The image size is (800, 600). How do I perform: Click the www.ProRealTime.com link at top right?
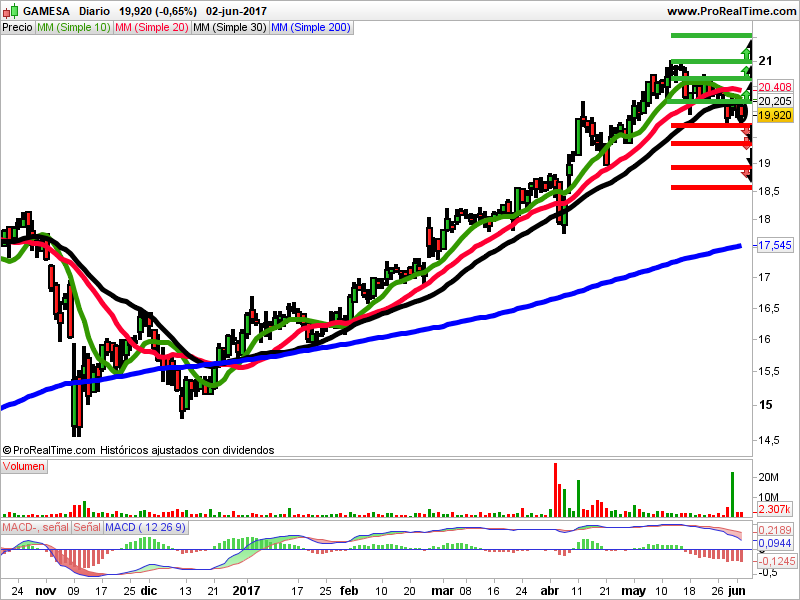731,11
